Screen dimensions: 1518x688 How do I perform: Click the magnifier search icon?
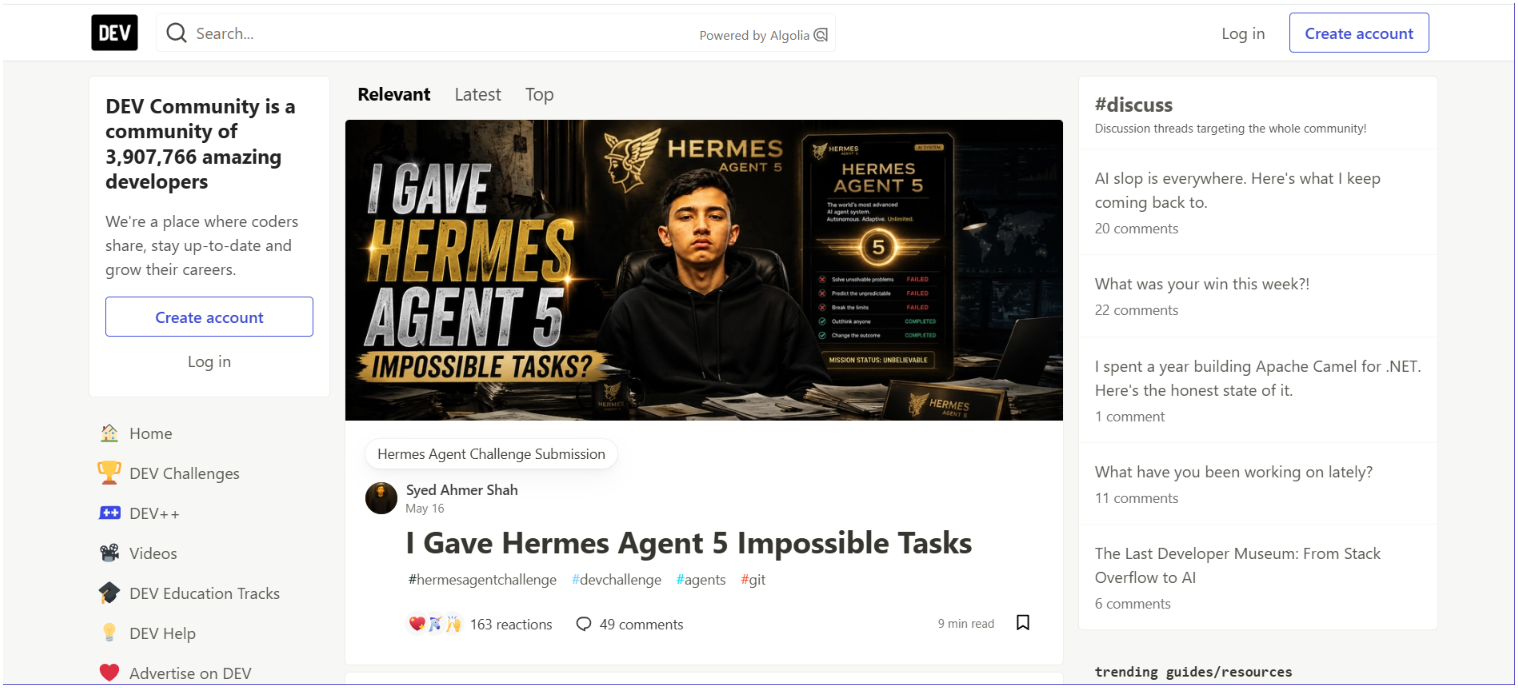pos(177,33)
